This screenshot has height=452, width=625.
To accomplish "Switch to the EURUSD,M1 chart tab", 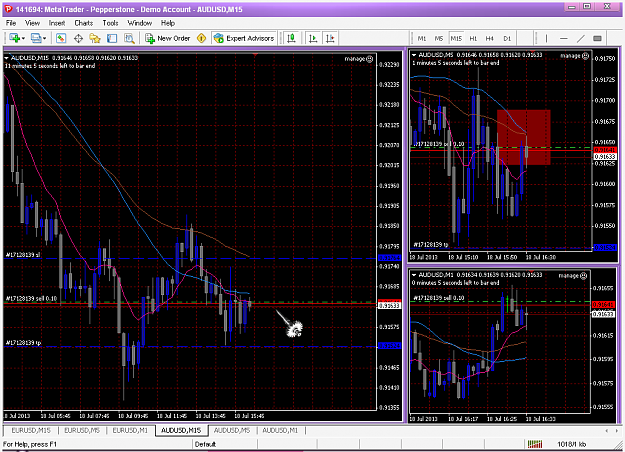I will tap(130, 430).
